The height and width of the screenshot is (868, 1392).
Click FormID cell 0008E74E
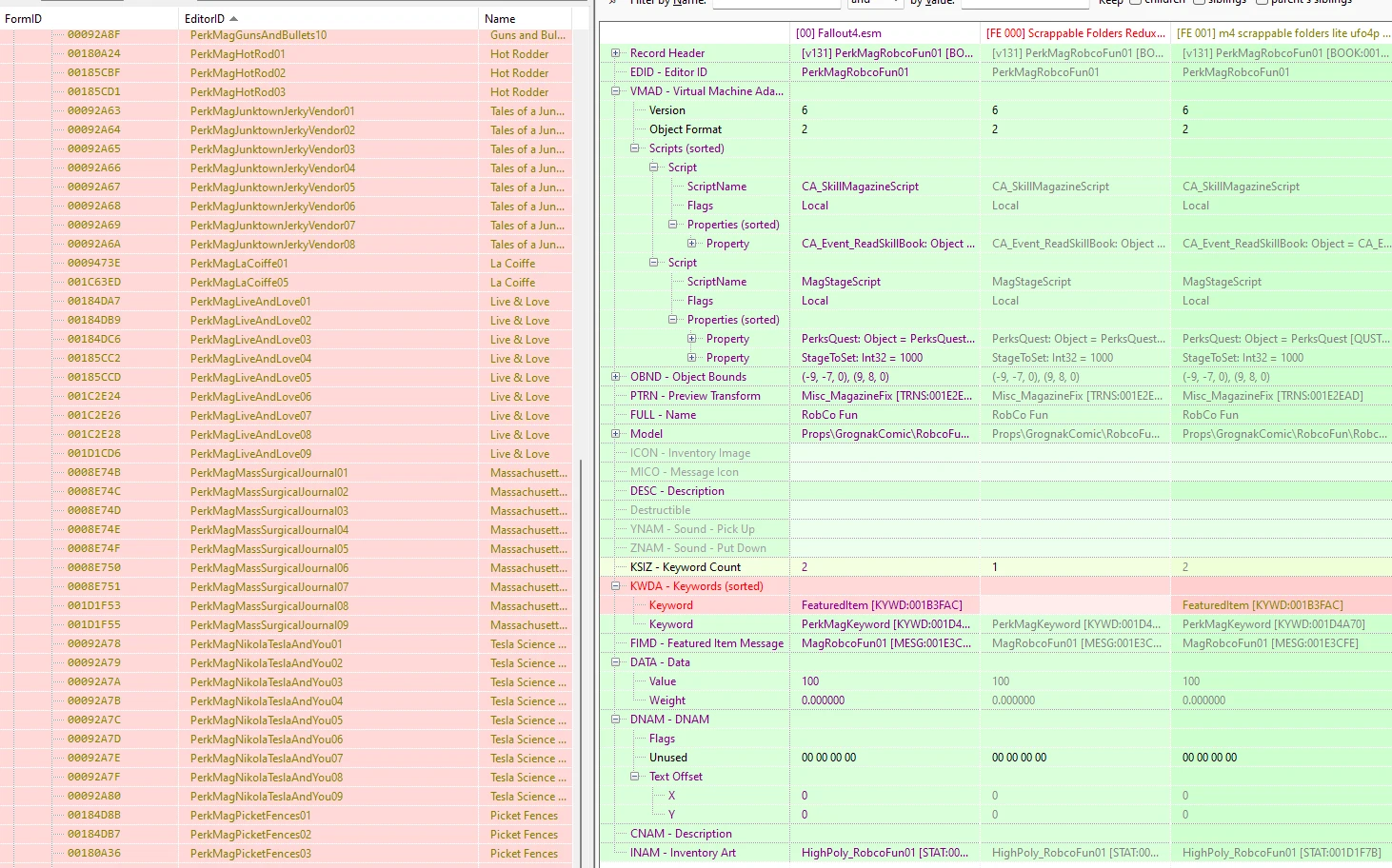click(93, 530)
